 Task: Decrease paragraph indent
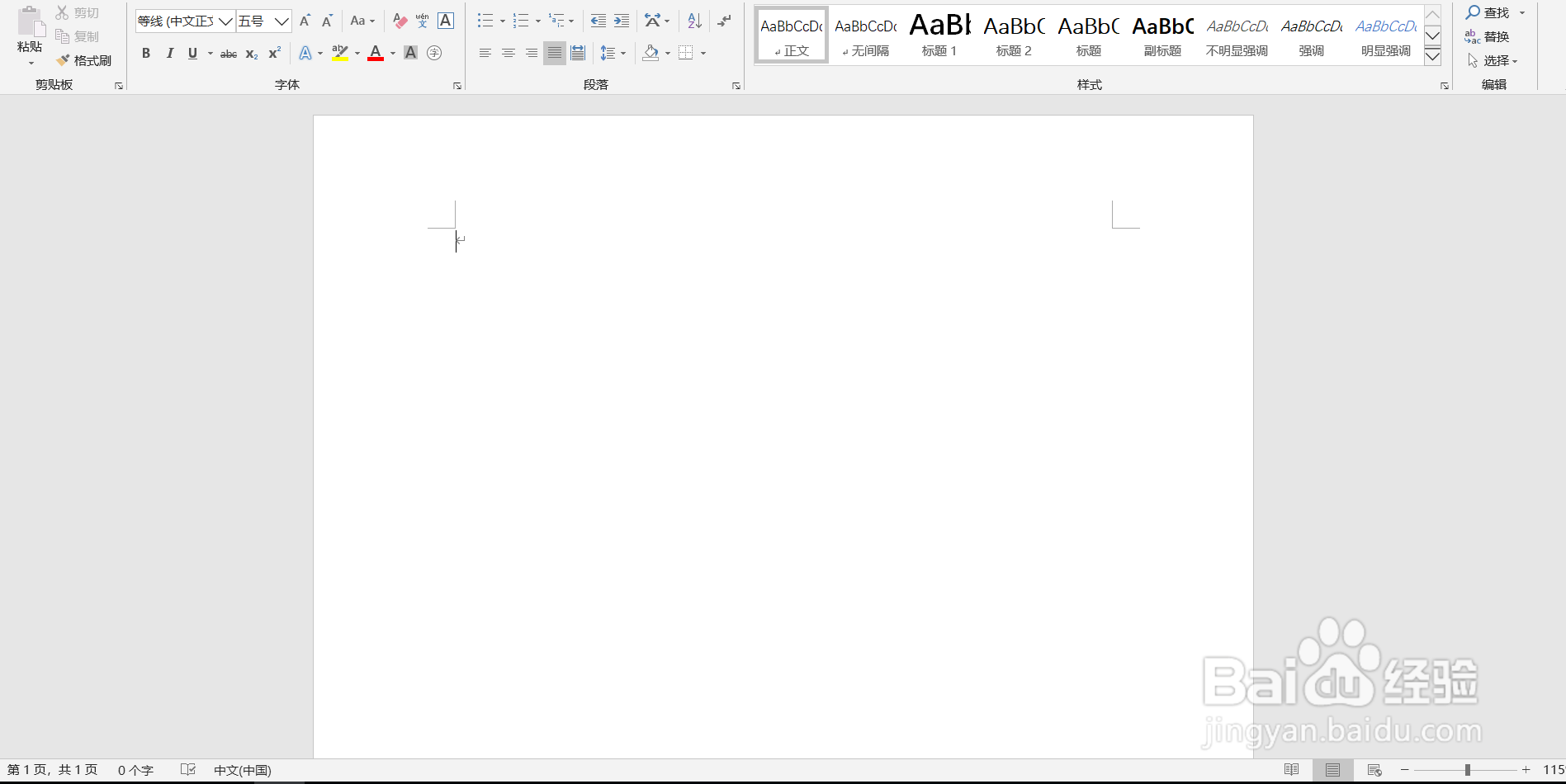(598, 21)
